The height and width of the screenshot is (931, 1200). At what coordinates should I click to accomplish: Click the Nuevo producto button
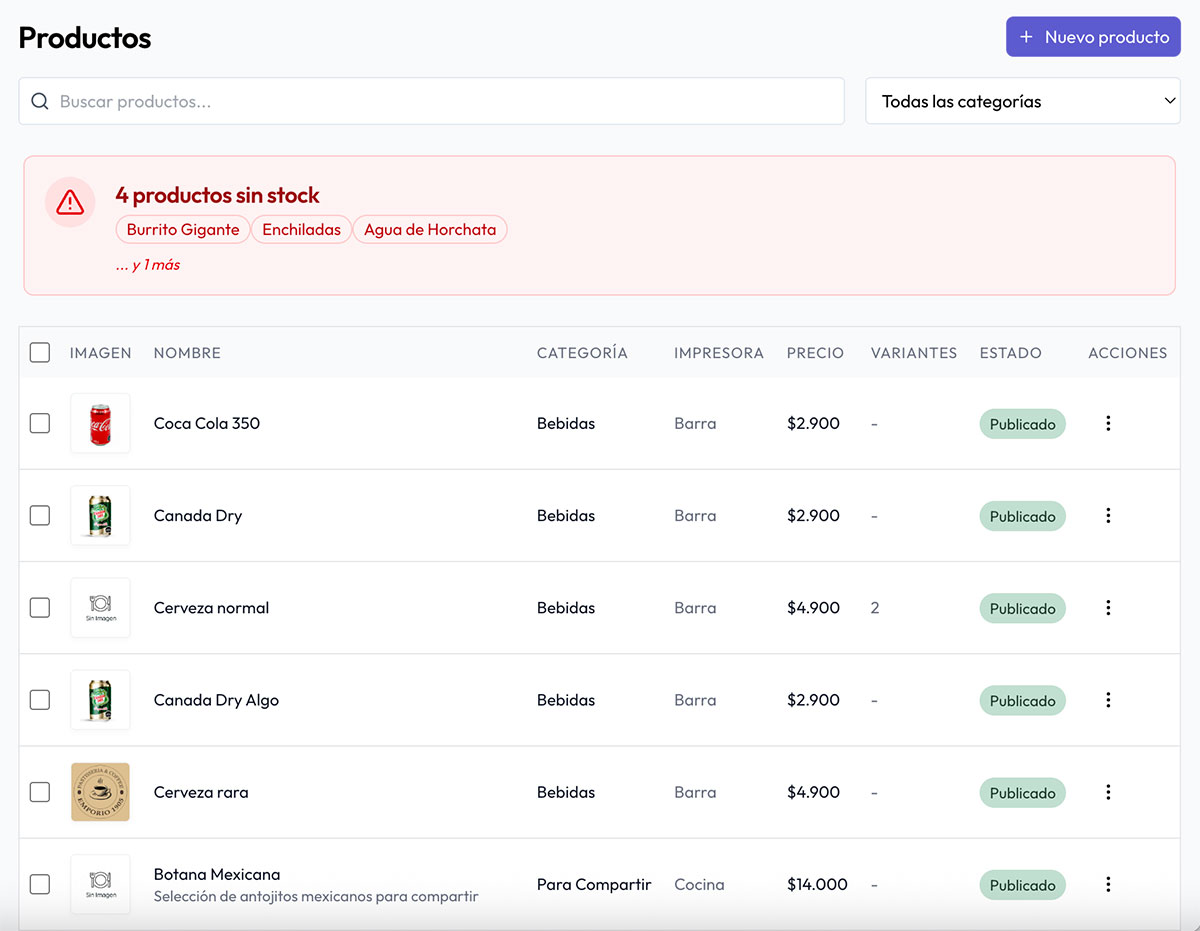[x=1093, y=37]
